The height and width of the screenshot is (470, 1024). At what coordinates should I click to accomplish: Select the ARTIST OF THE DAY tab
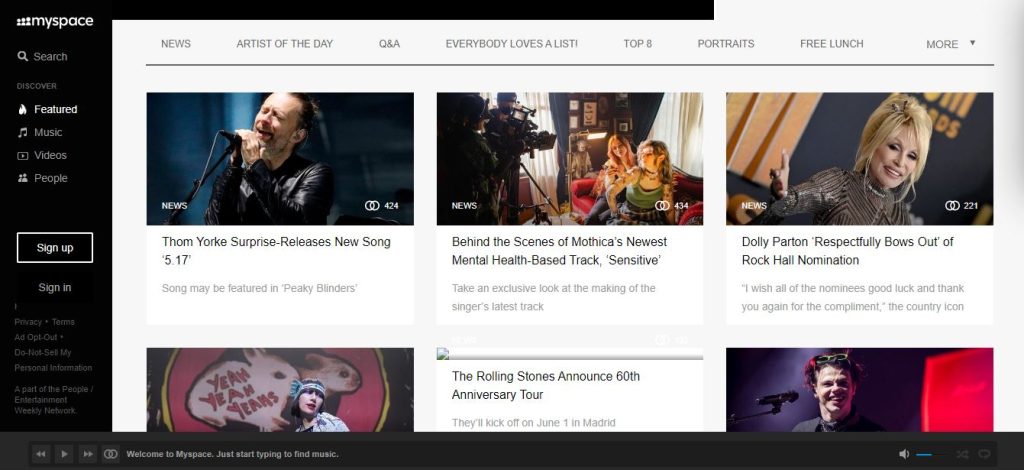(284, 44)
